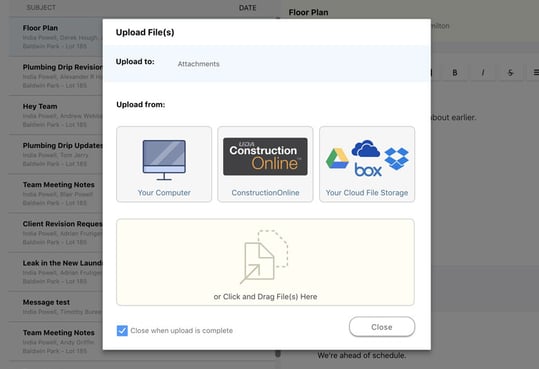Open the Hey Team message

[x=56, y=115]
